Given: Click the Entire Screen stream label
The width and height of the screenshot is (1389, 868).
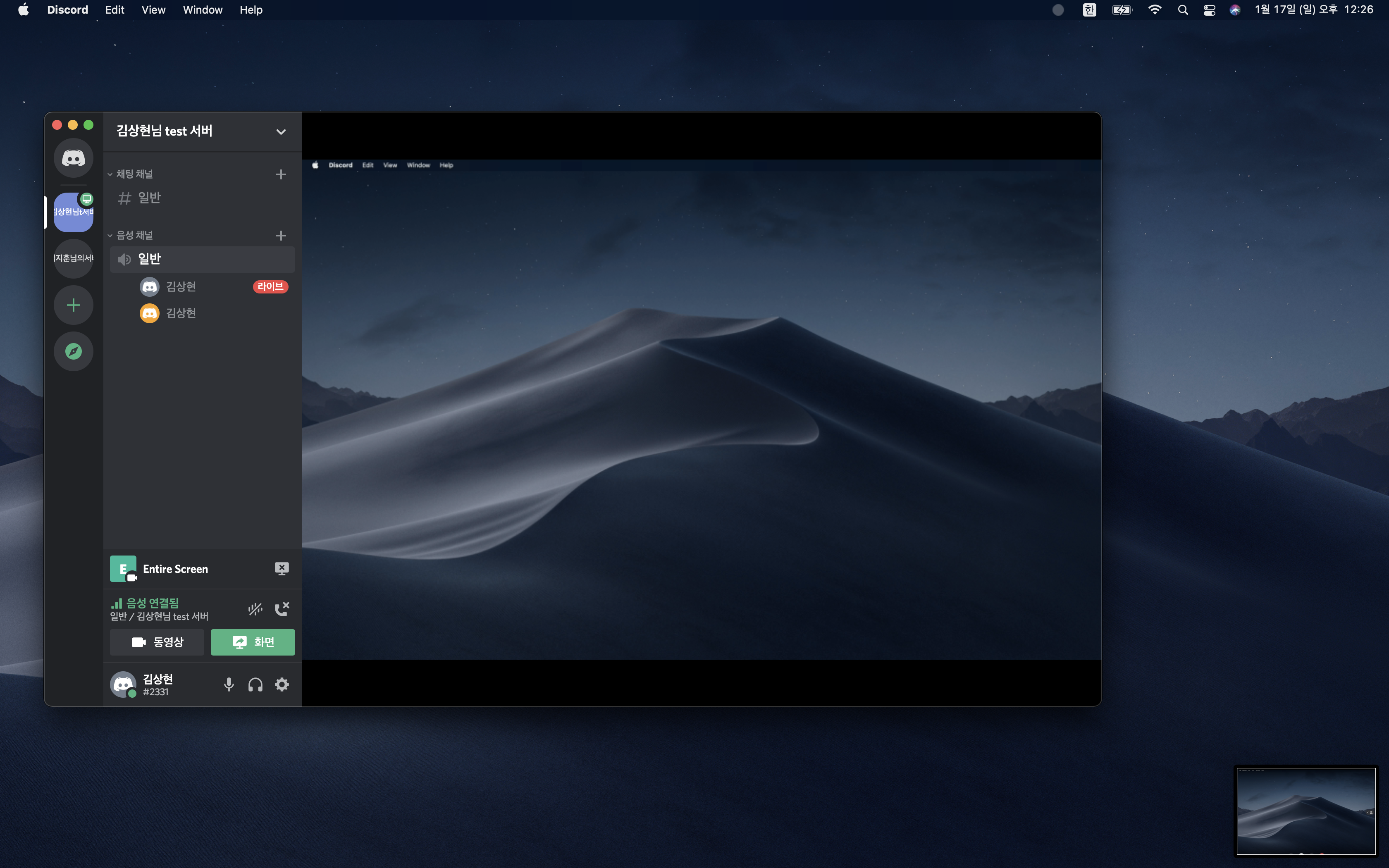Looking at the screenshot, I should point(176,569).
